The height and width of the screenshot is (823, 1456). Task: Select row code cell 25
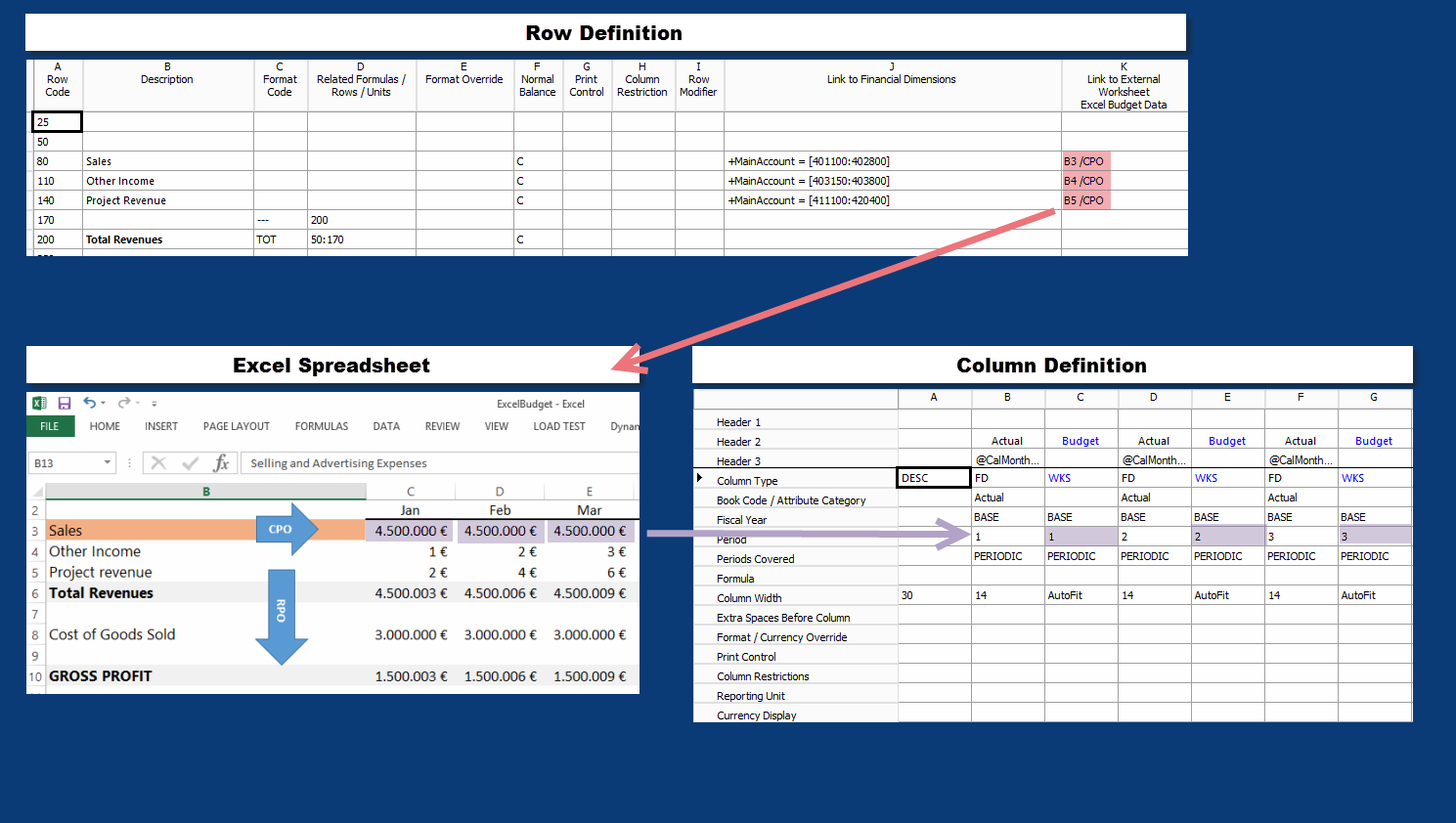click(57, 122)
